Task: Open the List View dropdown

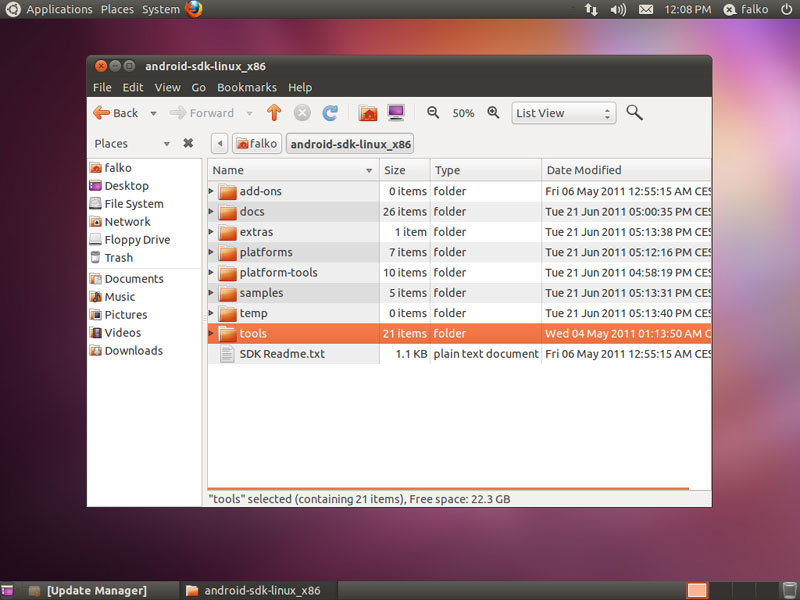Action: click(563, 113)
